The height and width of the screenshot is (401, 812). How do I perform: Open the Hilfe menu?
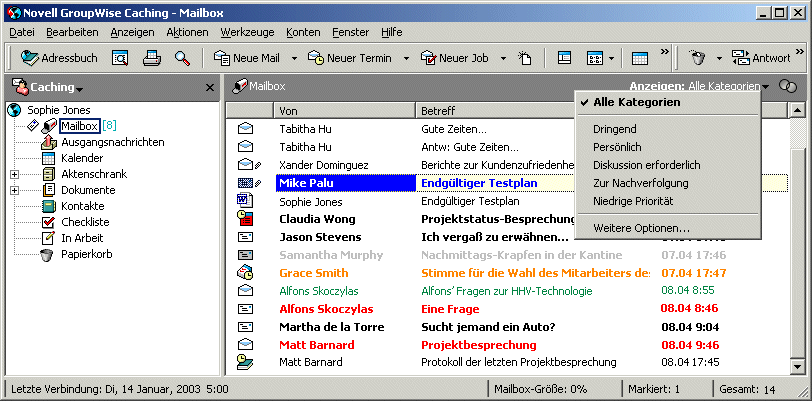pos(392,32)
